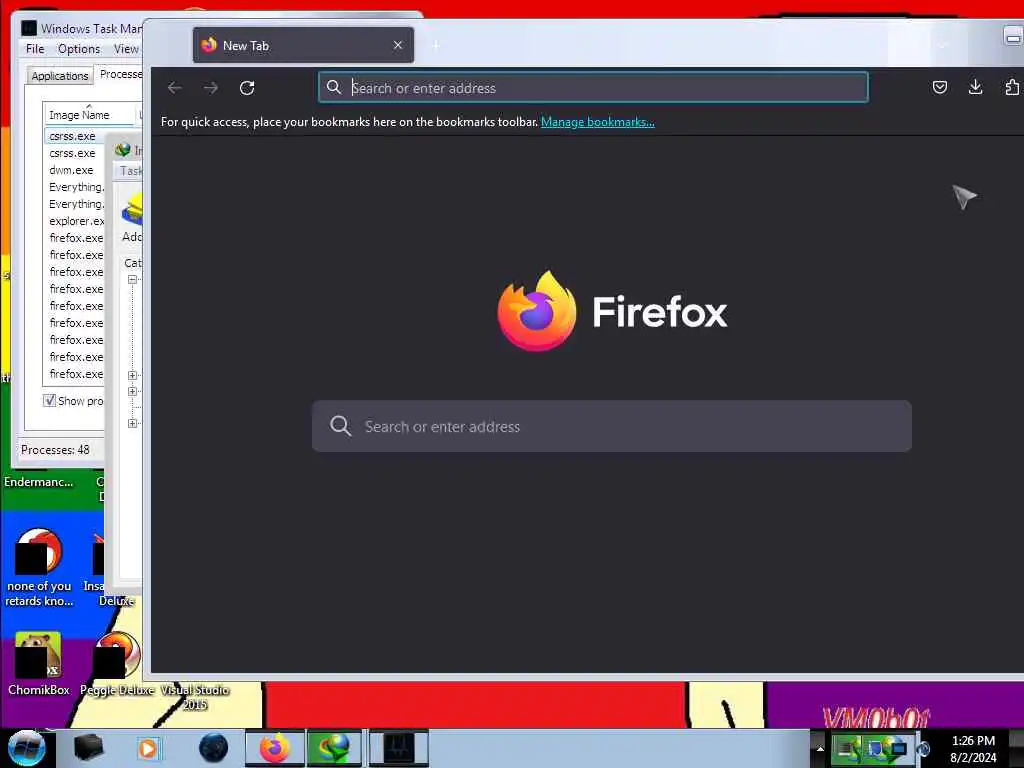The height and width of the screenshot is (768, 1024).
Task: Select the 'none of you' desktop icon
Action: [x=39, y=568]
